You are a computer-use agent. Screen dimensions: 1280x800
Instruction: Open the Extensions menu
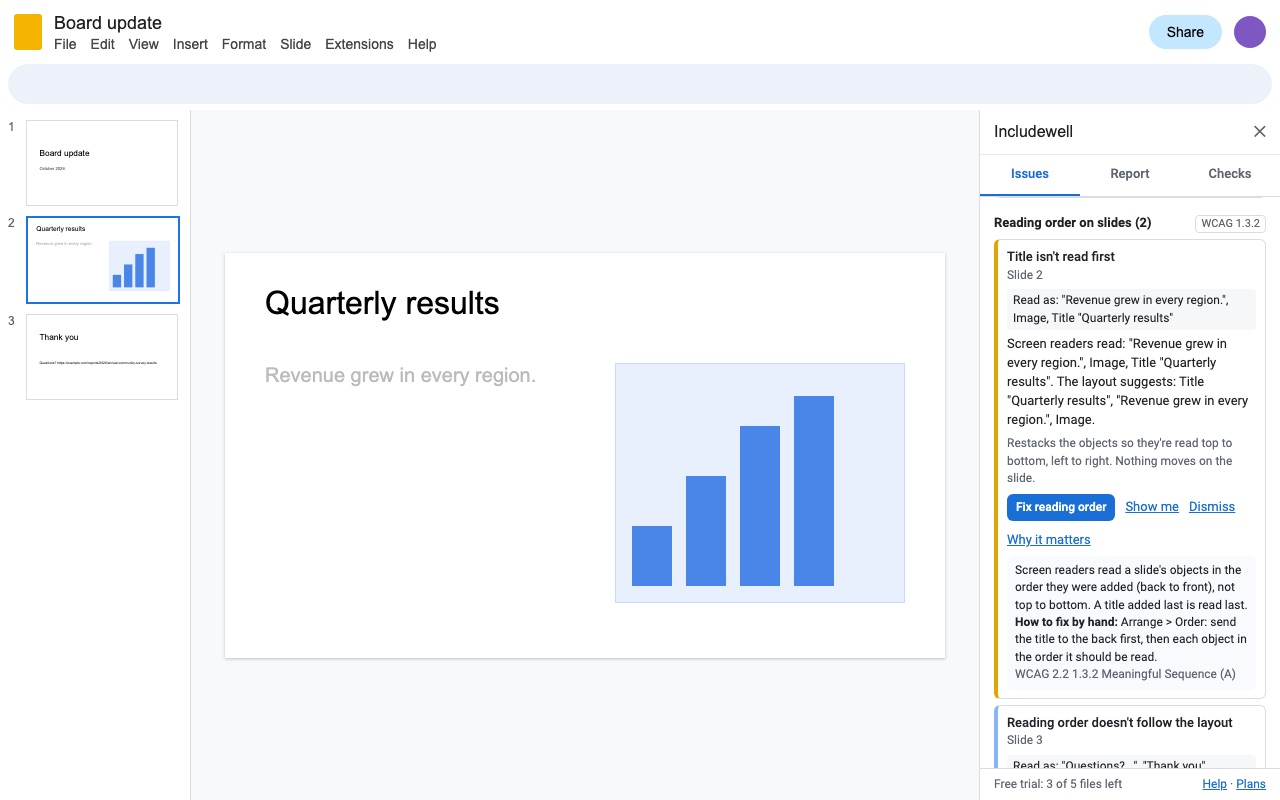pos(359,44)
